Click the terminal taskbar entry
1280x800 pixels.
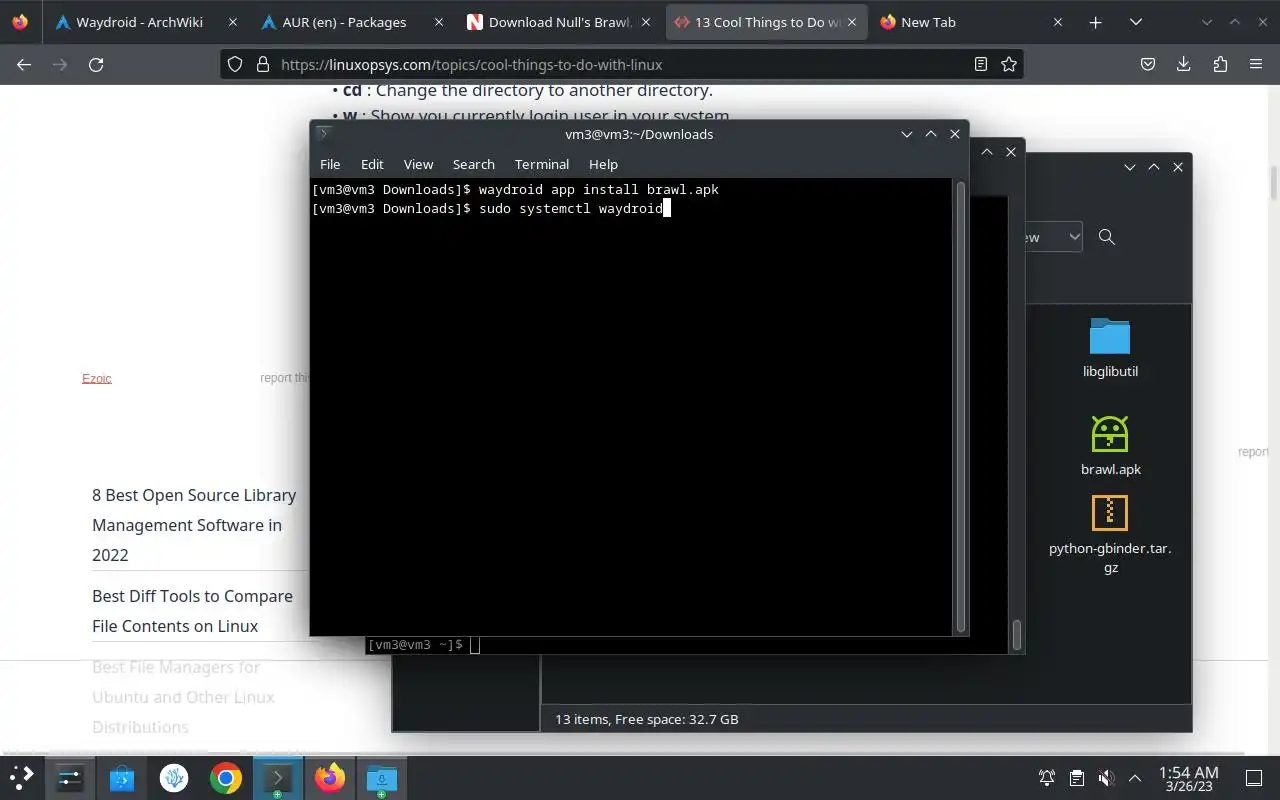(x=278, y=778)
